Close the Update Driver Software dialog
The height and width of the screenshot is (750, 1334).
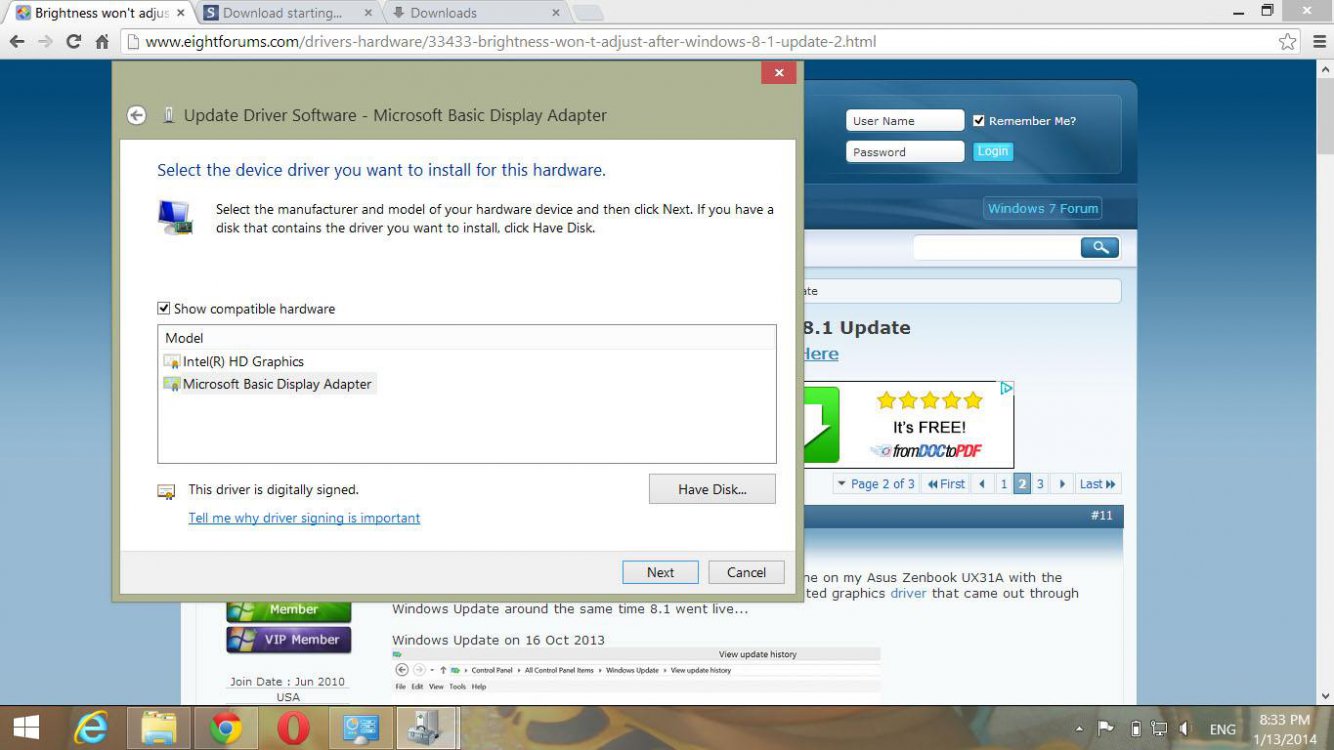pyautogui.click(x=778, y=72)
